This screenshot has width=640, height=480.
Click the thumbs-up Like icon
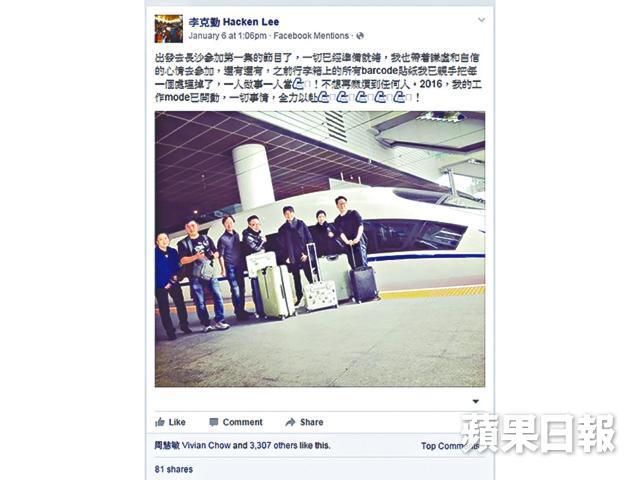tap(160, 422)
